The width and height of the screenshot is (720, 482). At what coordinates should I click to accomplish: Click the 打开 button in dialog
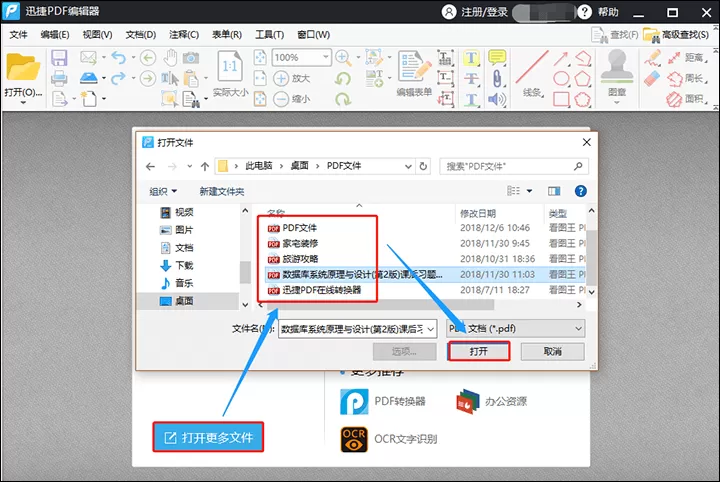click(479, 352)
